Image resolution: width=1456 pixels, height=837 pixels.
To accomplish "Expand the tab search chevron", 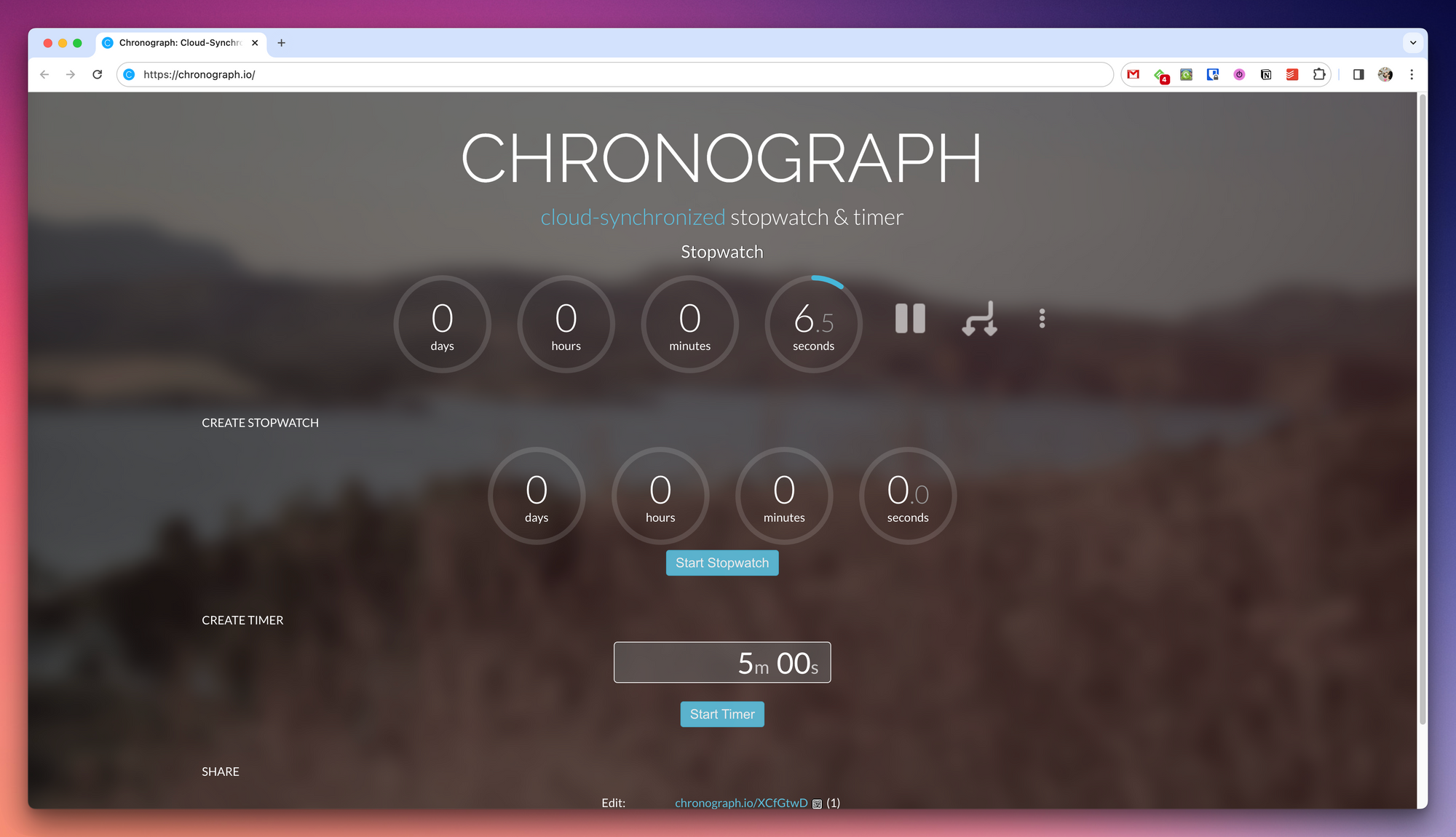I will 1413,43.
